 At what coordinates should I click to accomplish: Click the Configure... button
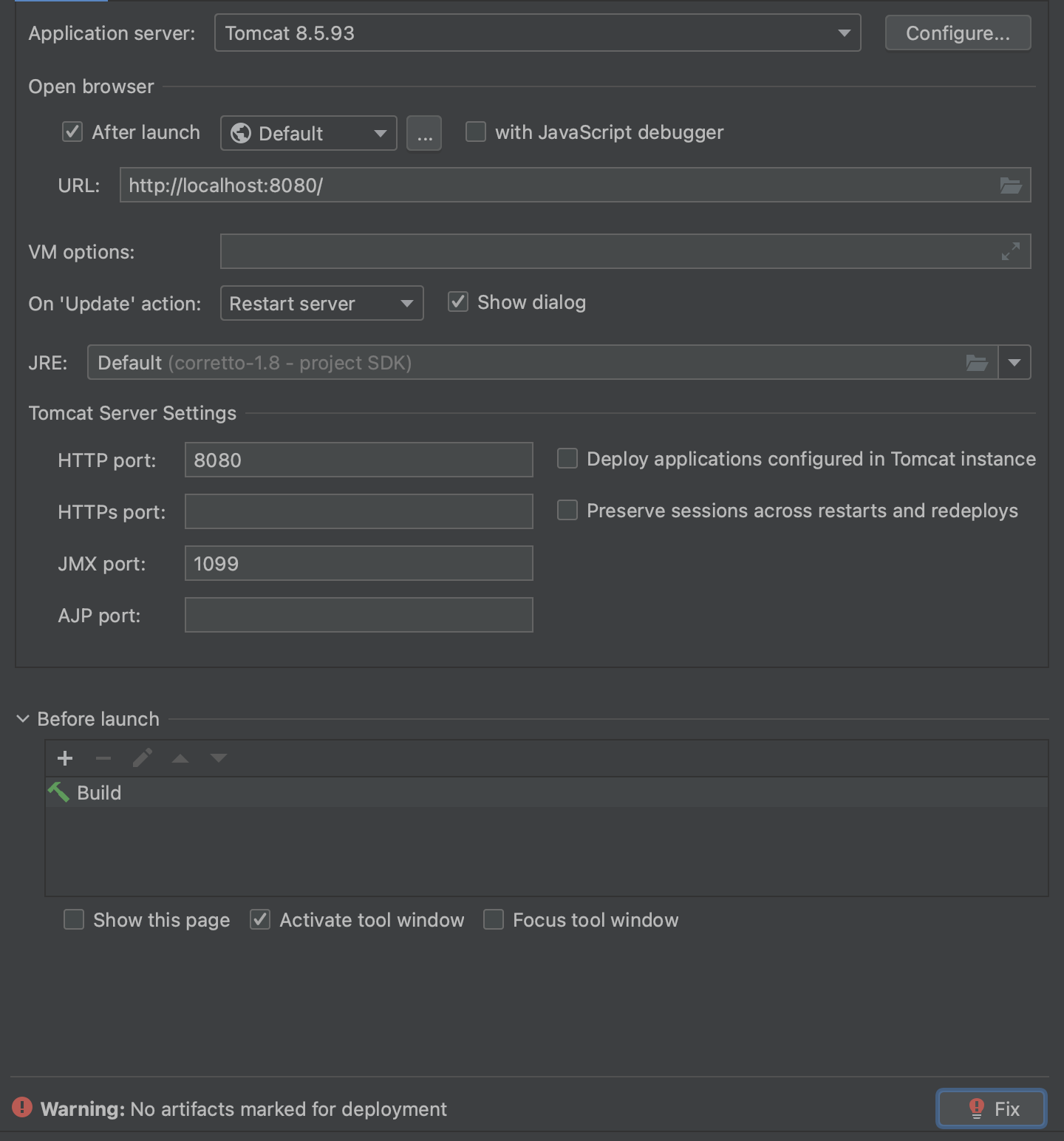[x=958, y=33]
